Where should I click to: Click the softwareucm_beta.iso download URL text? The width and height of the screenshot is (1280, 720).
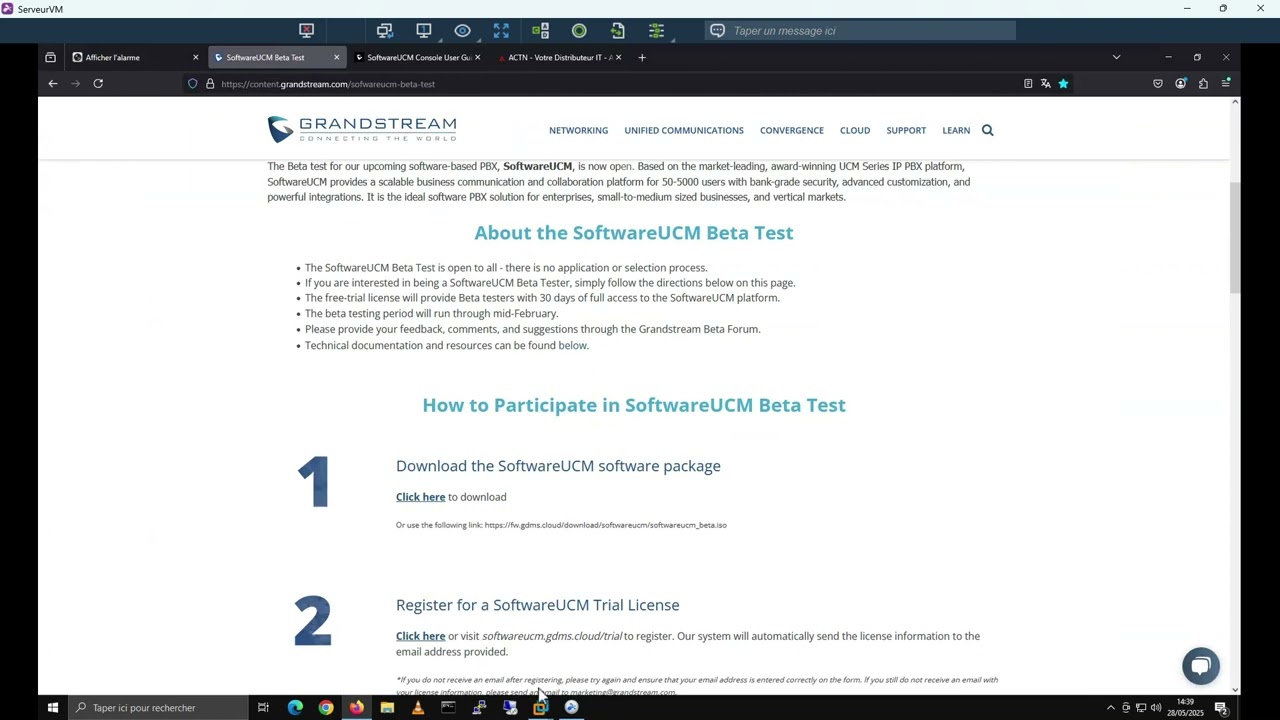click(x=606, y=525)
